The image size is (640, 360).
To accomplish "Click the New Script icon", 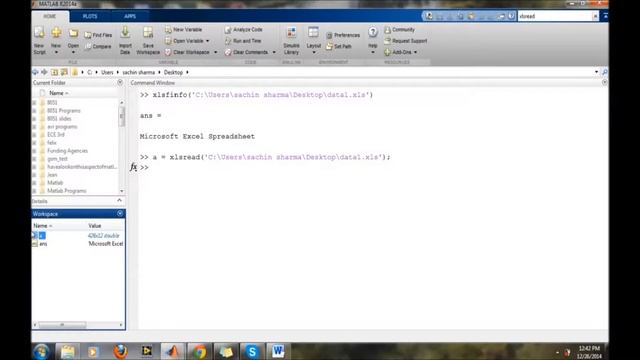I will [x=39, y=33].
